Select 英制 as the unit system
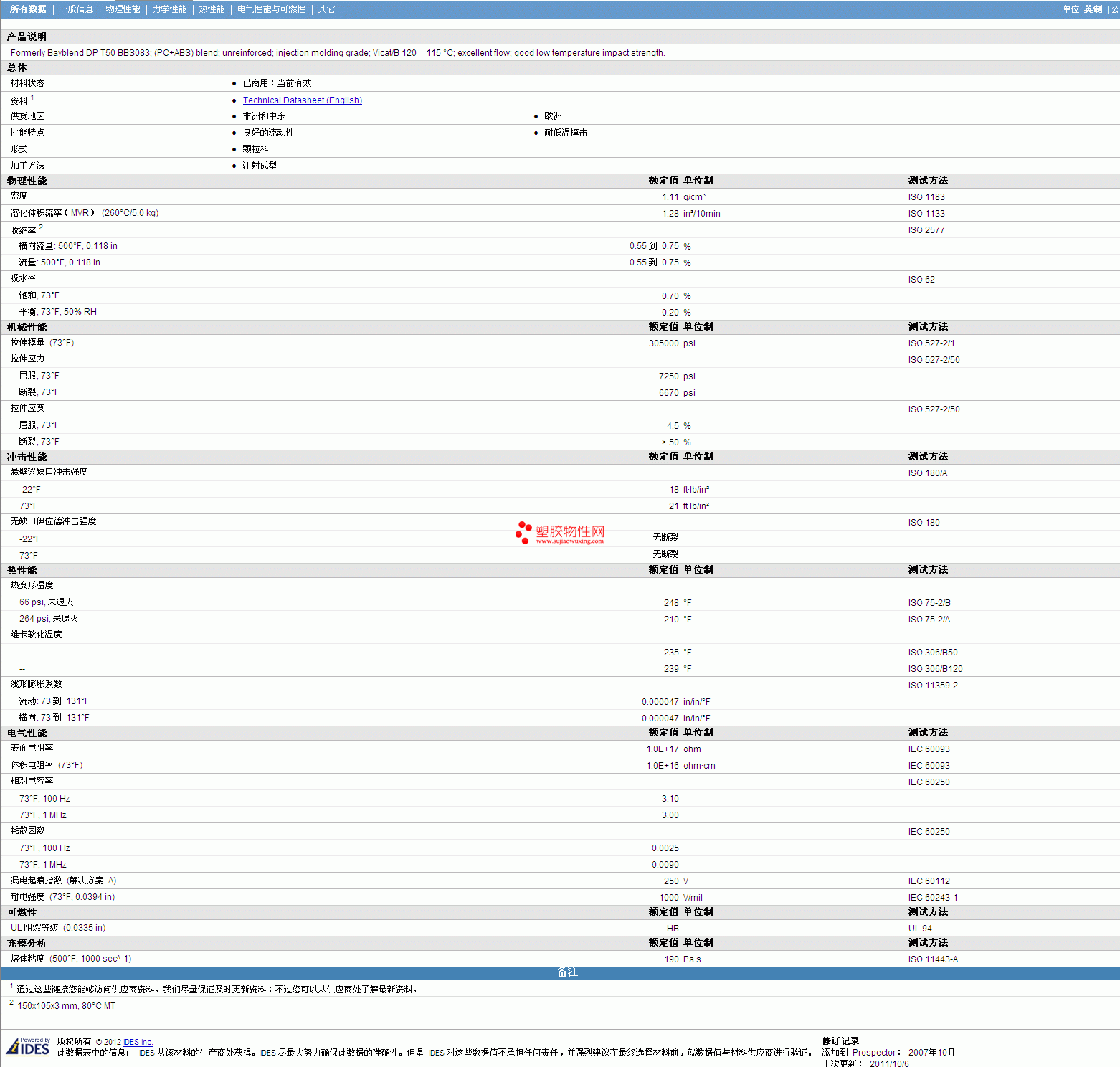1120x1067 pixels. (x=1093, y=9)
